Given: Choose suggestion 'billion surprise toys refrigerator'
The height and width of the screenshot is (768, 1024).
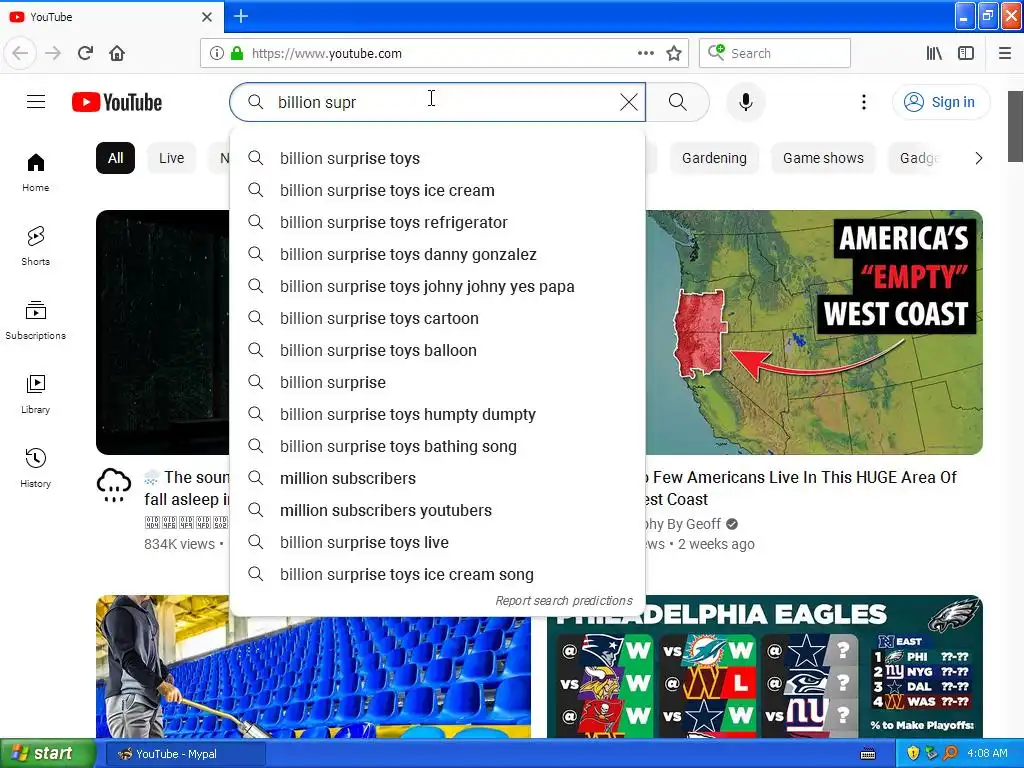Looking at the screenshot, I should tap(438, 222).
